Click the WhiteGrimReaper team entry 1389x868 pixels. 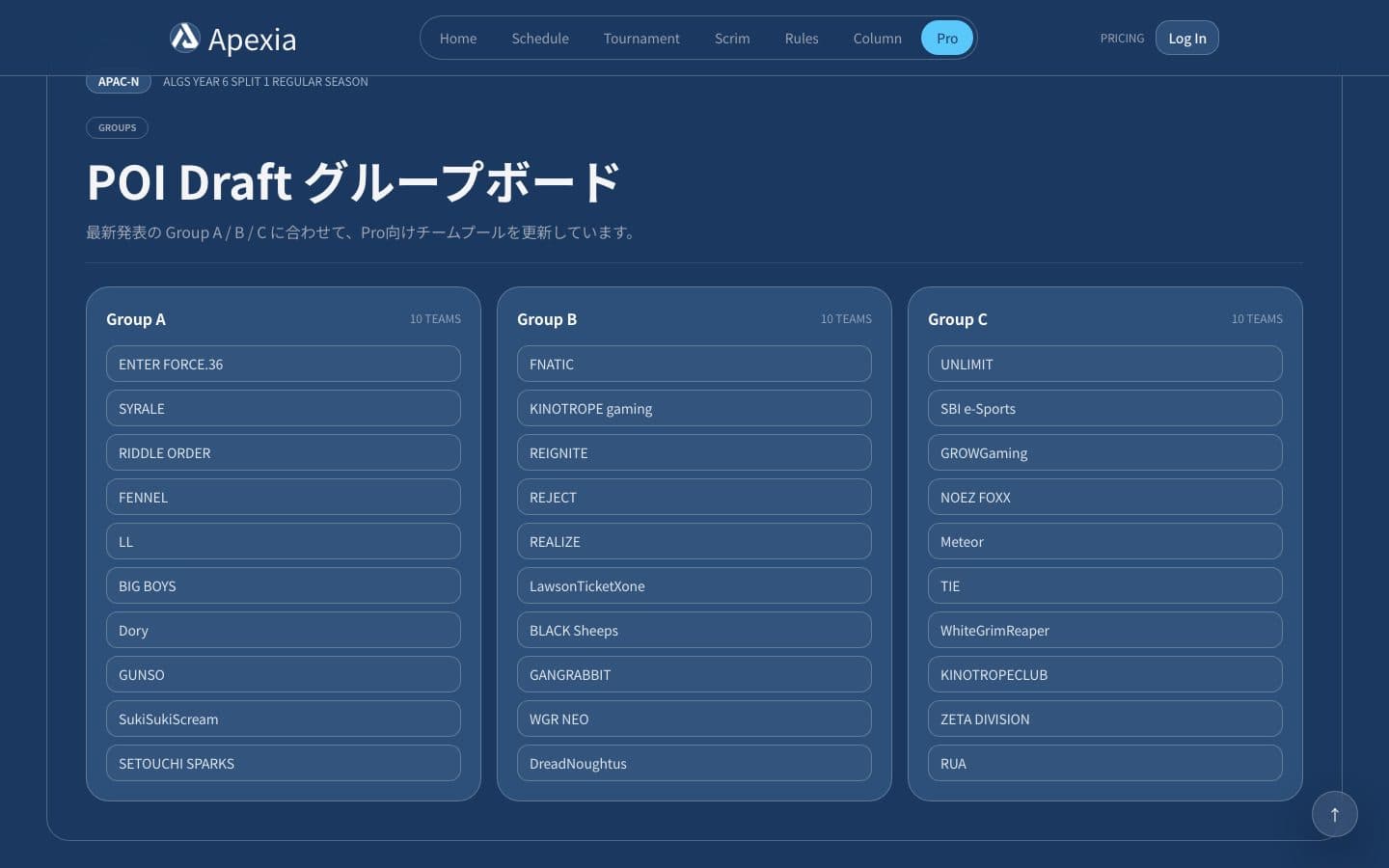pos(1105,630)
